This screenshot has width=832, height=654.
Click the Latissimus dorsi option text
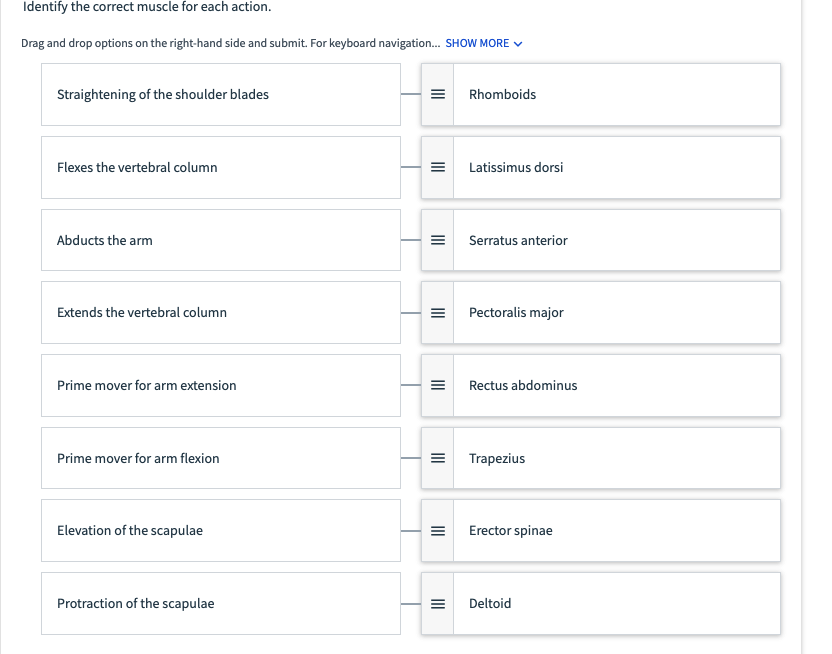tap(516, 167)
